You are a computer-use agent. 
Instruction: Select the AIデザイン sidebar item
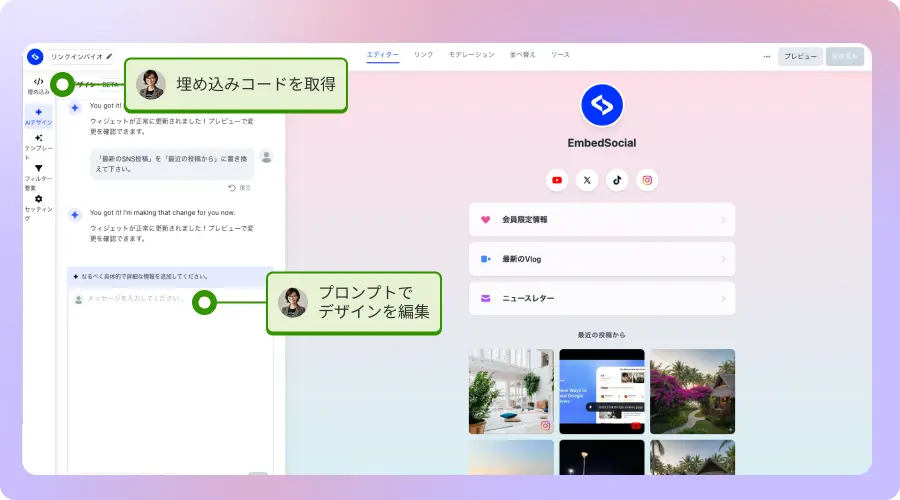coord(38,117)
